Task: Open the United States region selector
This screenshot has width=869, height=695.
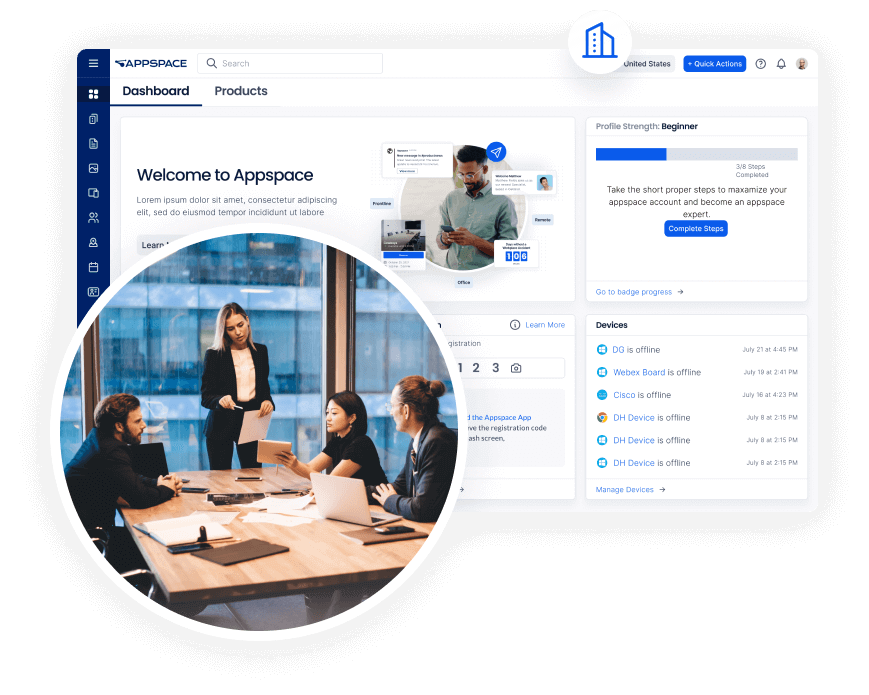Action: click(x=647, y=64)
